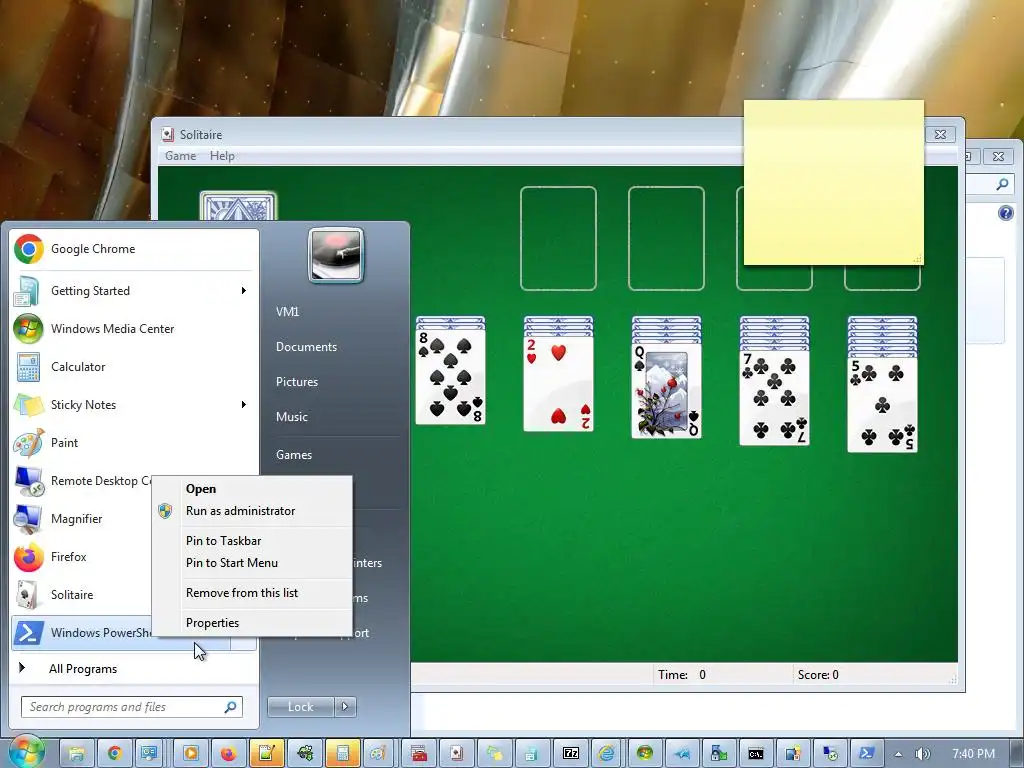Click the Calculator taskbar button
Image resolution: width=1024 pixels, height=768 pixels.
click(x=342, y=753)
